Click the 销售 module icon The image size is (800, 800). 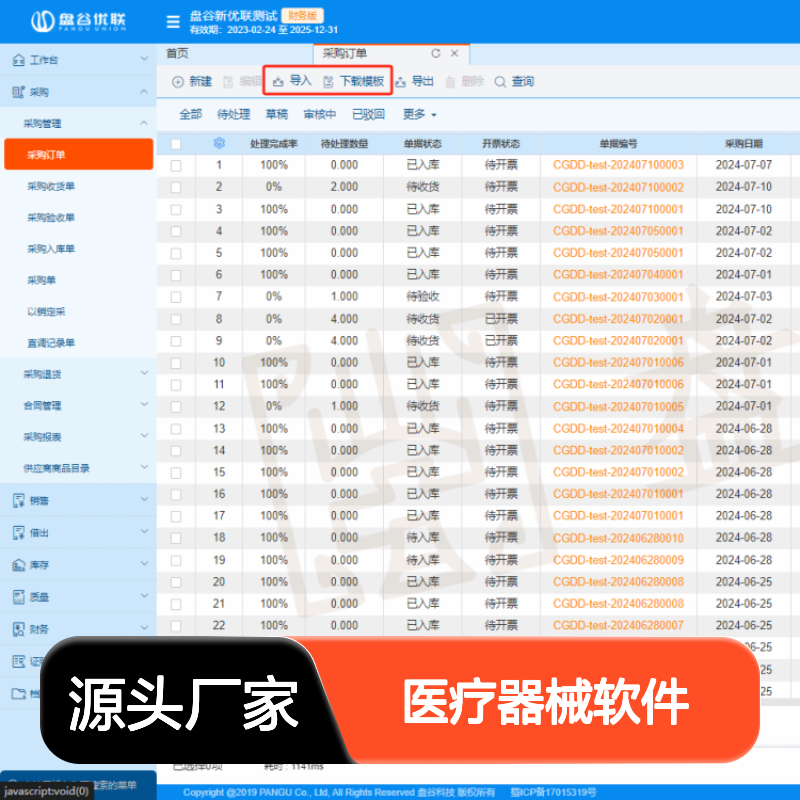coord(18,501)
